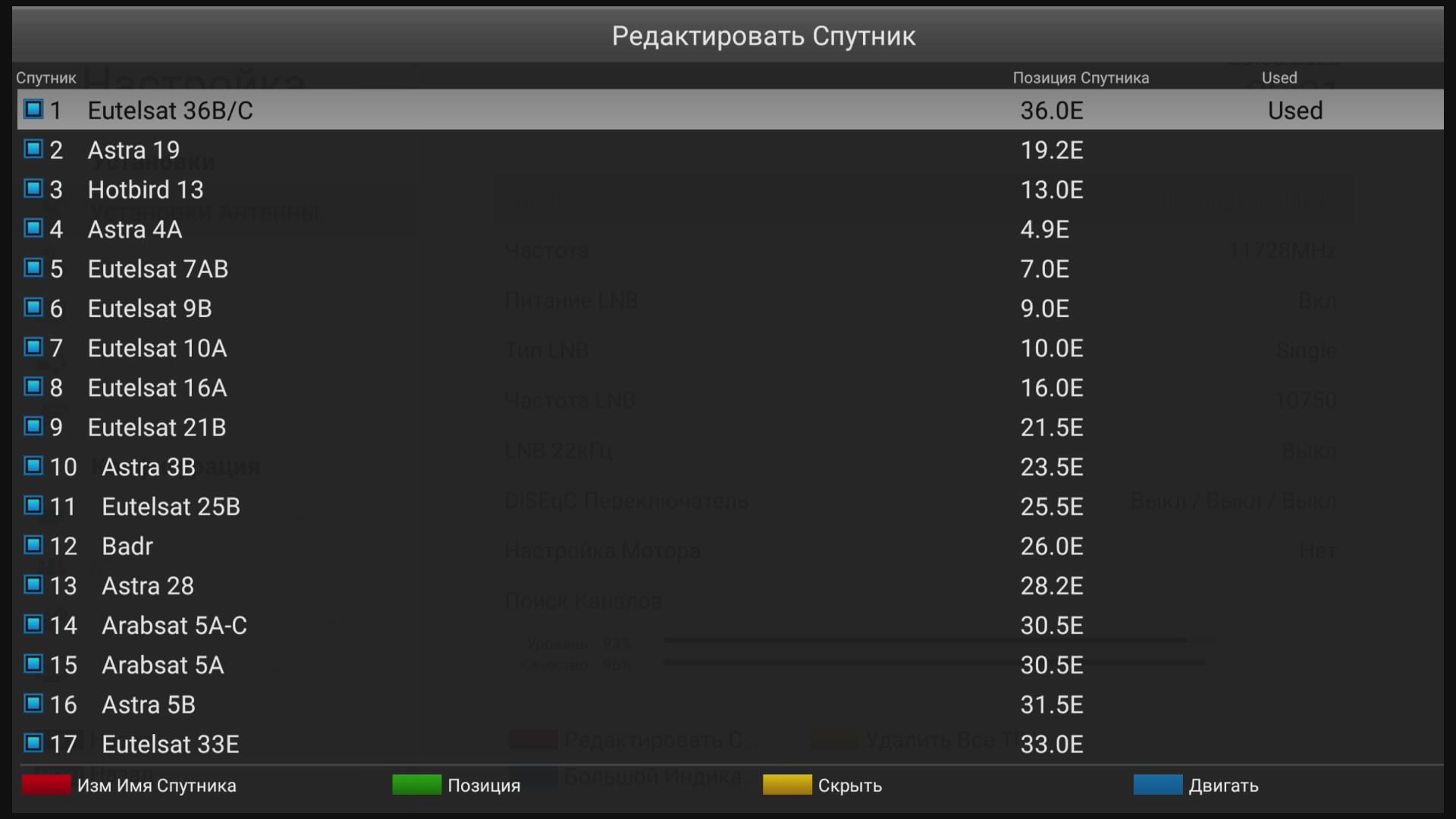Click the icon beside Eutelsat 33E

(33, 742)
